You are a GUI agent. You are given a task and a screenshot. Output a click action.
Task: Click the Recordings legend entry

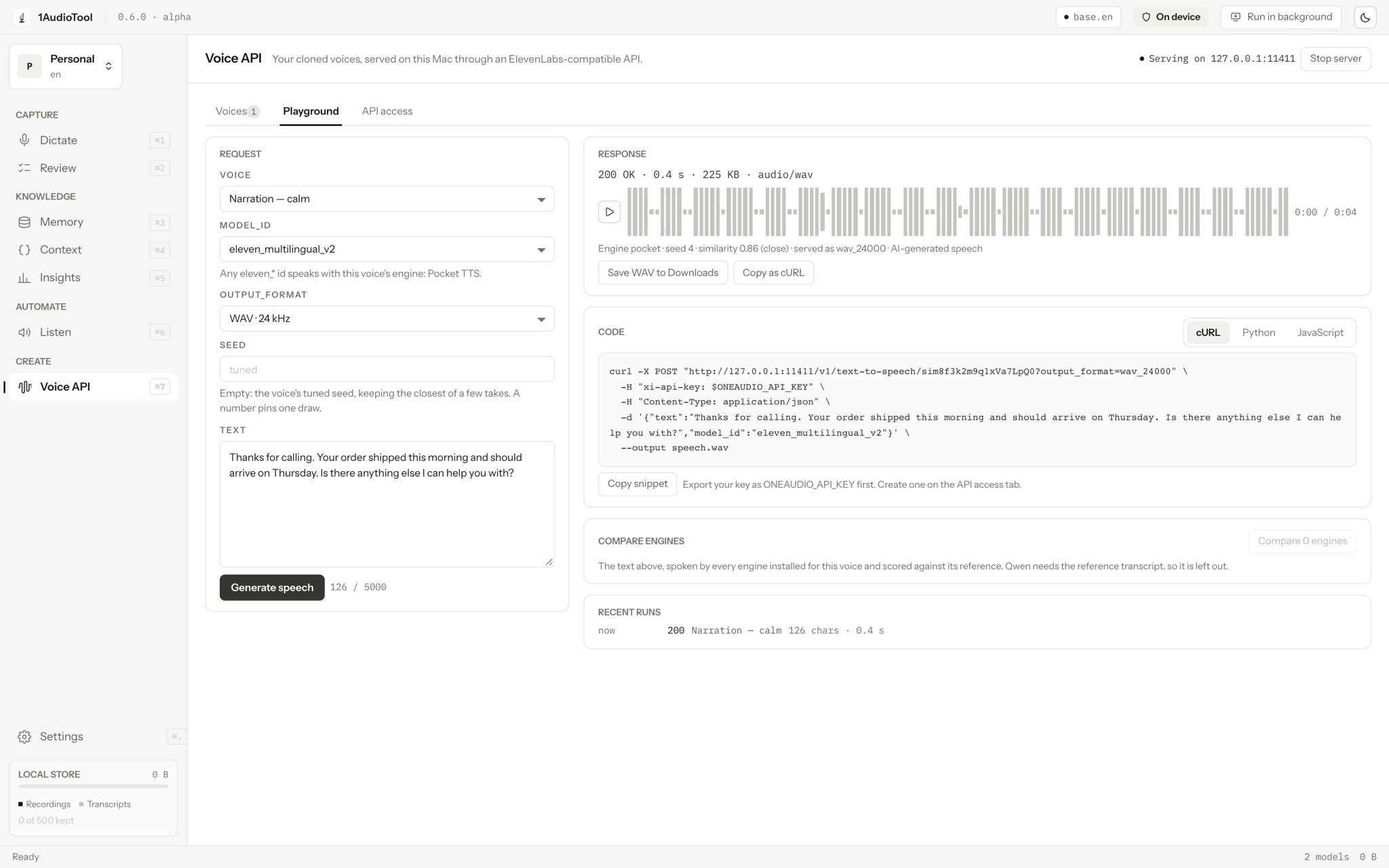click(44, 804)
